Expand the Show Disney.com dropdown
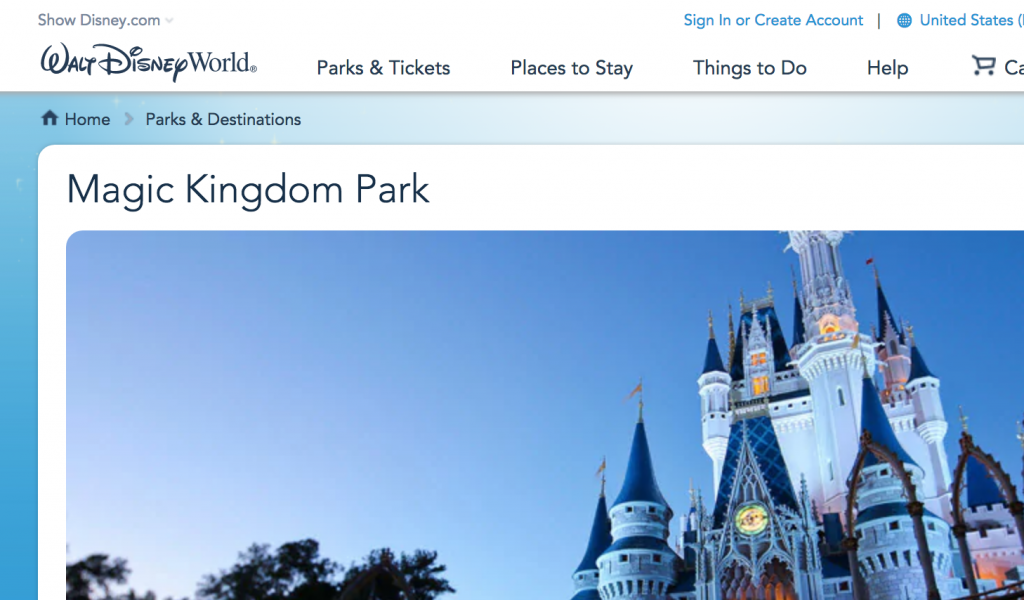This screenshot has width=1024, height=600. (x=105, y=20)
